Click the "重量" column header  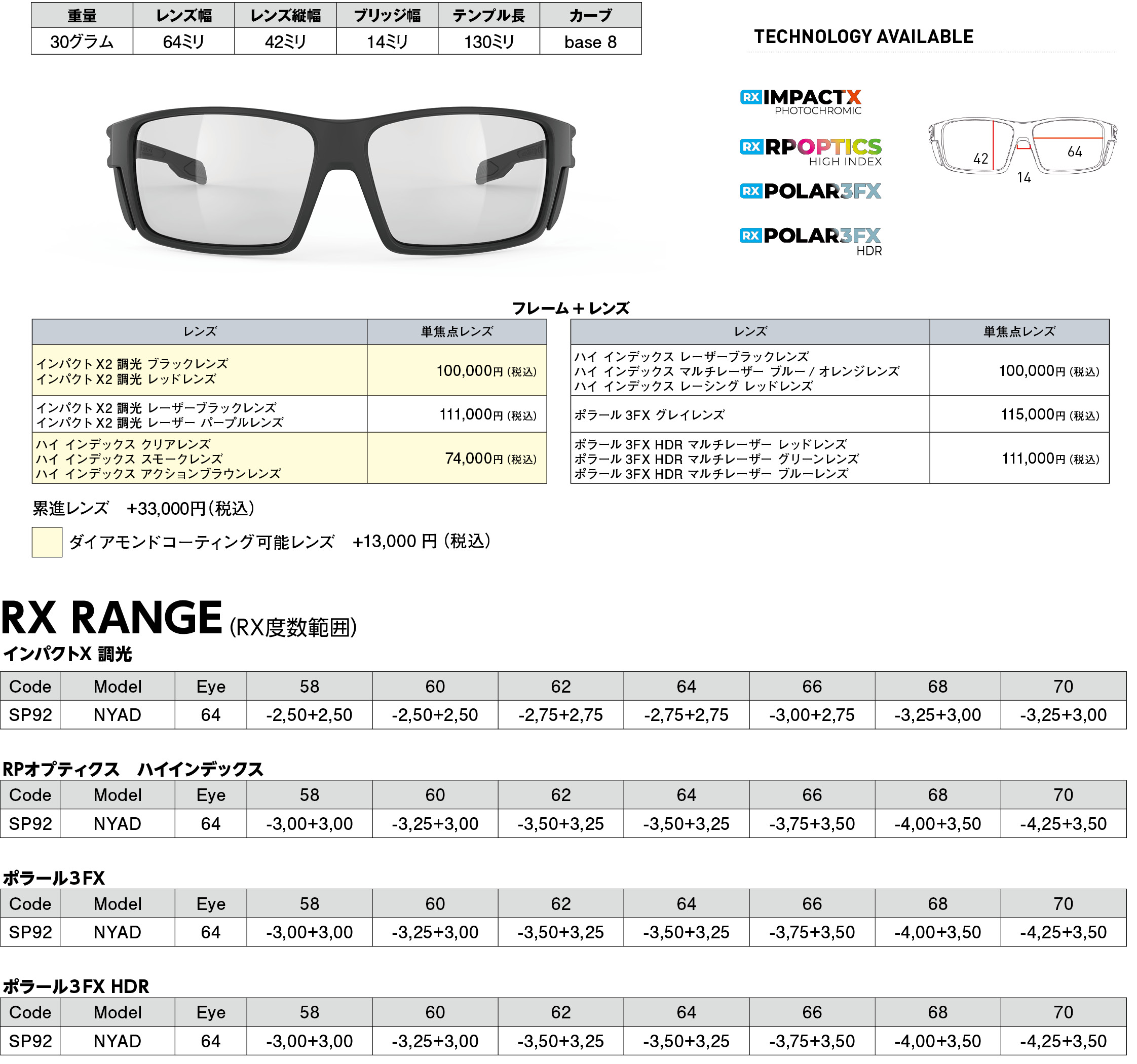point(82,15)
